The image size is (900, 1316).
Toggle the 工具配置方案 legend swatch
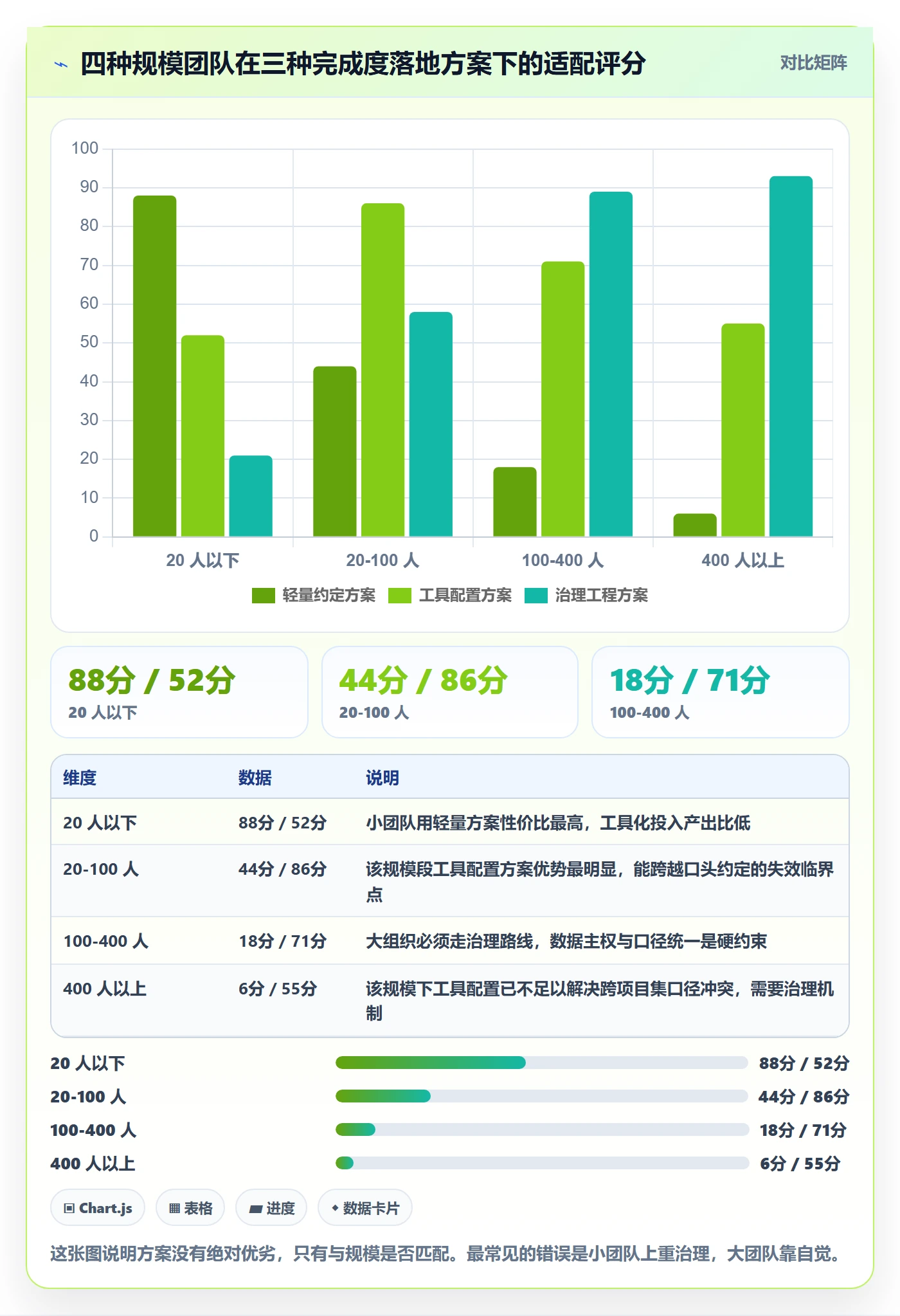coord(399,596)
